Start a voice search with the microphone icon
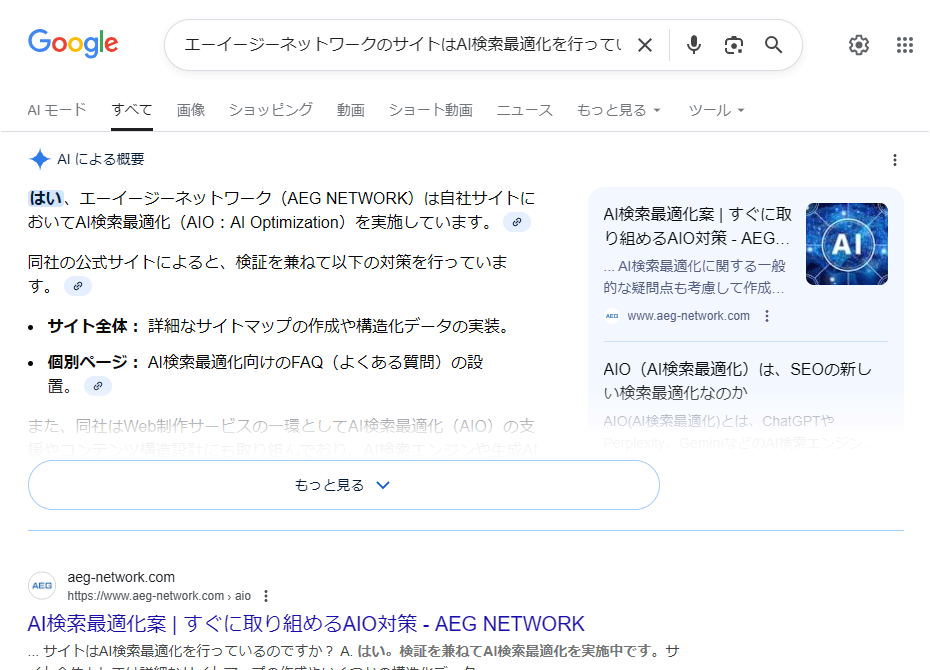Screen dimensions: 930x670 click(x=693, y=44)
